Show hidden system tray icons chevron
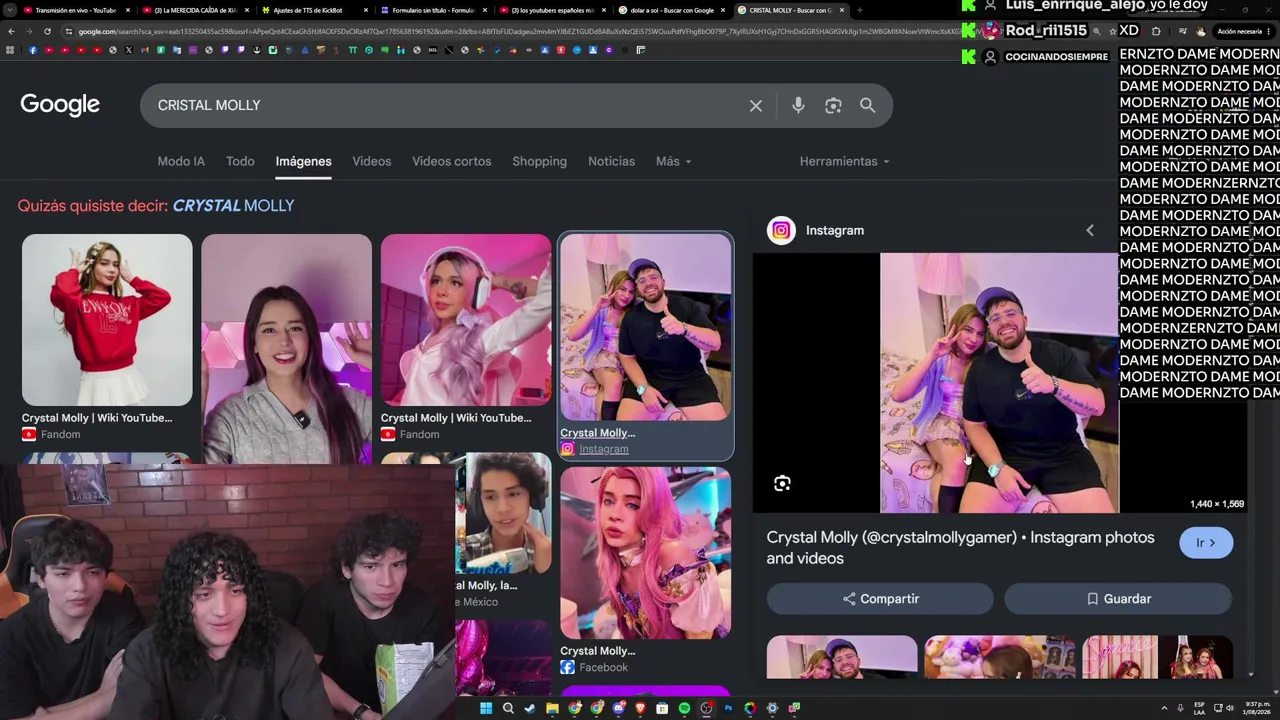The height and width of the screenshot is (720, 1280). tap(1164, 708)
